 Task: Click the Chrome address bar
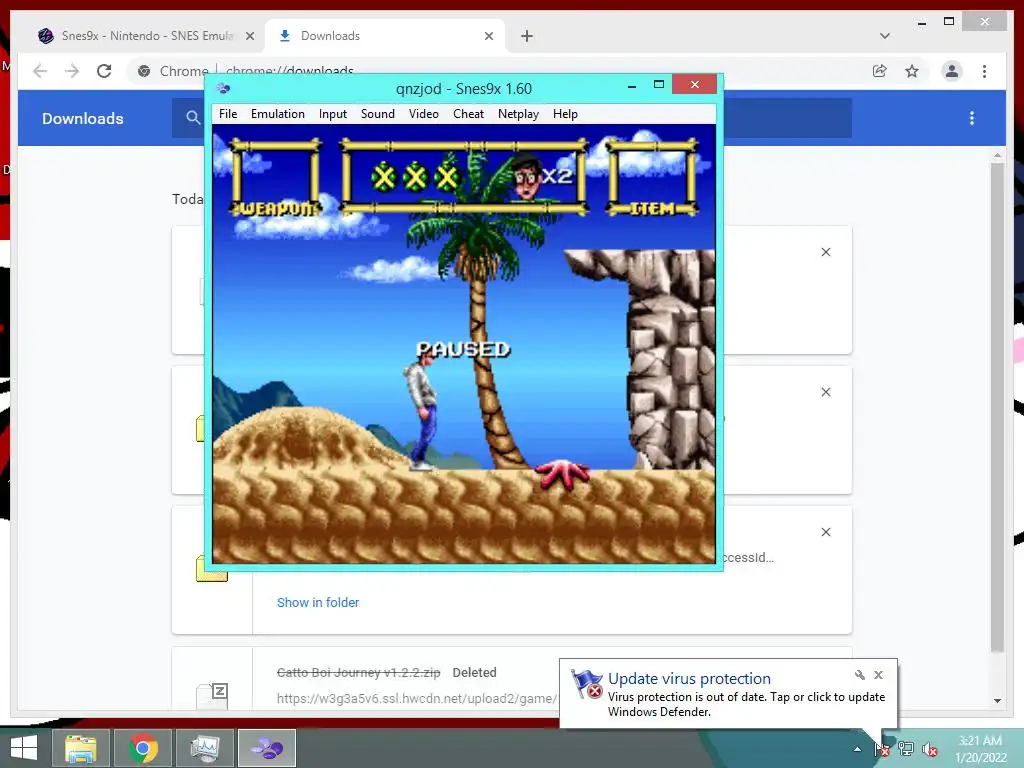click(x=496, y=71)
